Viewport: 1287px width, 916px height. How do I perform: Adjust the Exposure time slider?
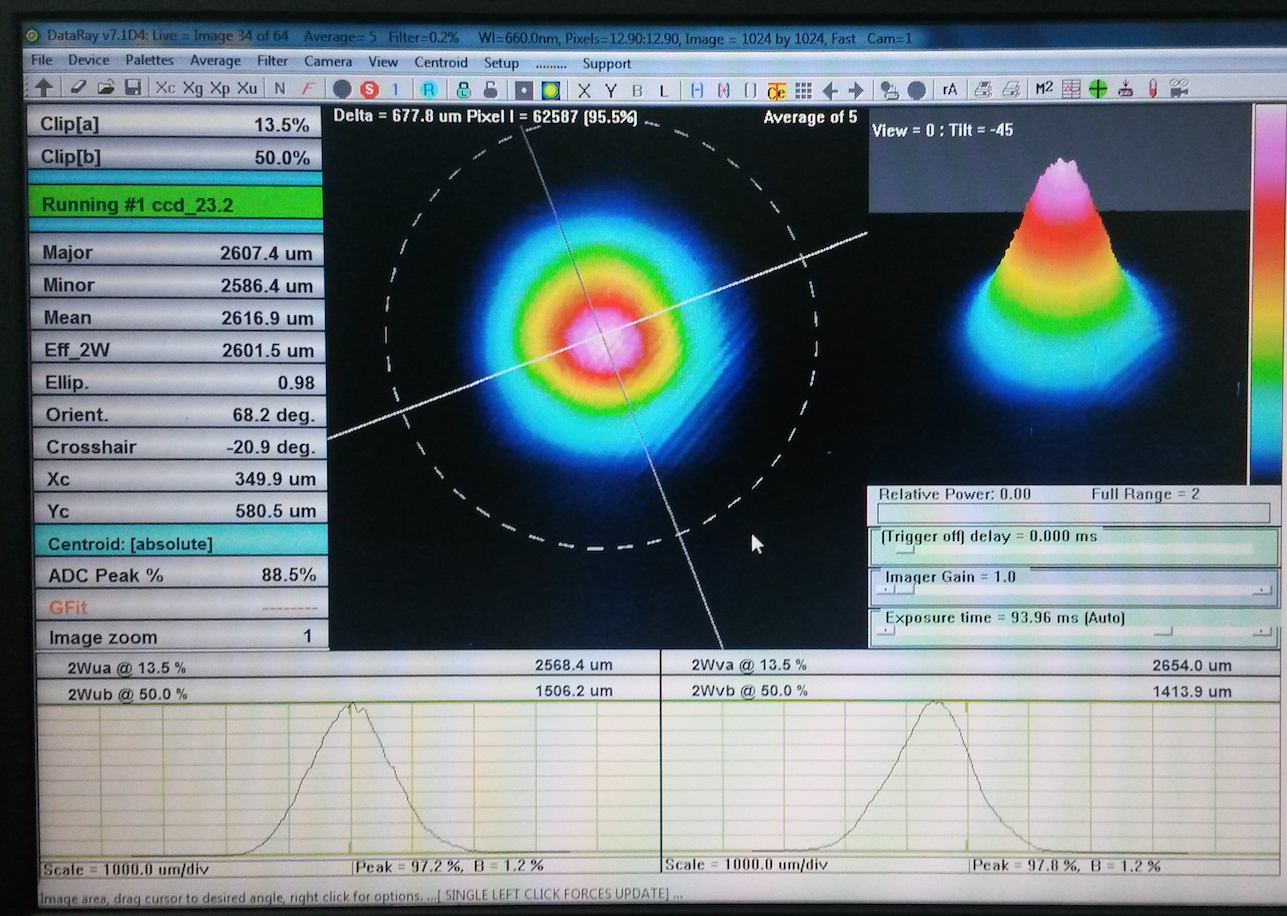point(1074,631)
